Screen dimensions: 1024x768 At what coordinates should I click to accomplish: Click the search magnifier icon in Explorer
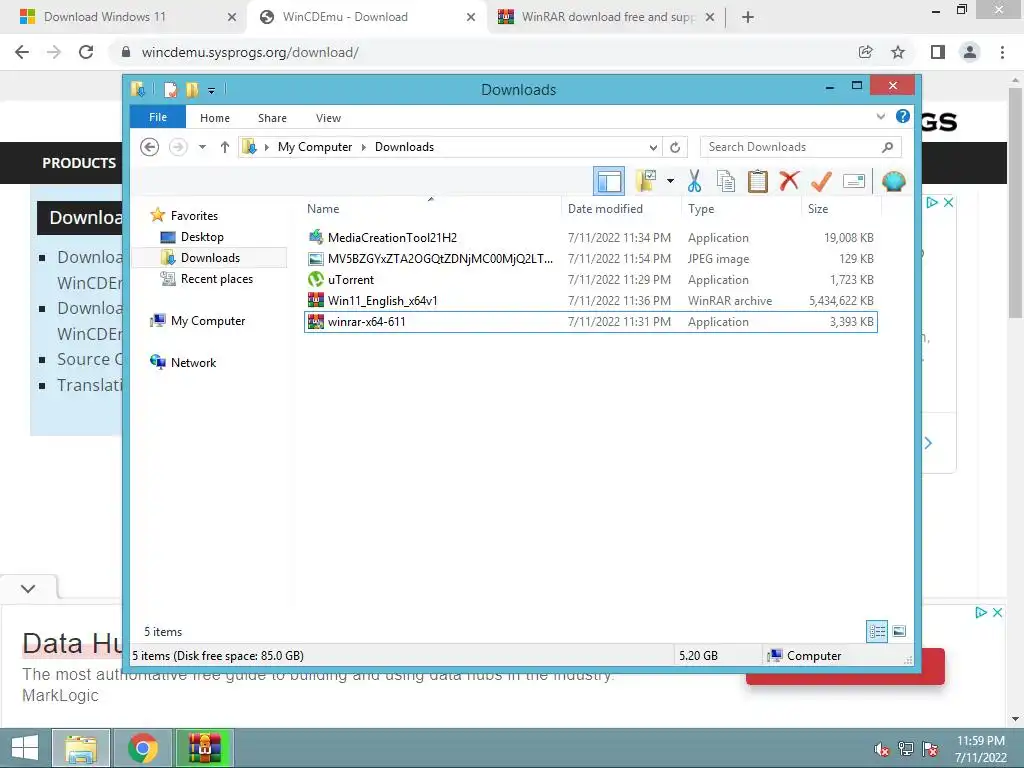pos(887,147)
